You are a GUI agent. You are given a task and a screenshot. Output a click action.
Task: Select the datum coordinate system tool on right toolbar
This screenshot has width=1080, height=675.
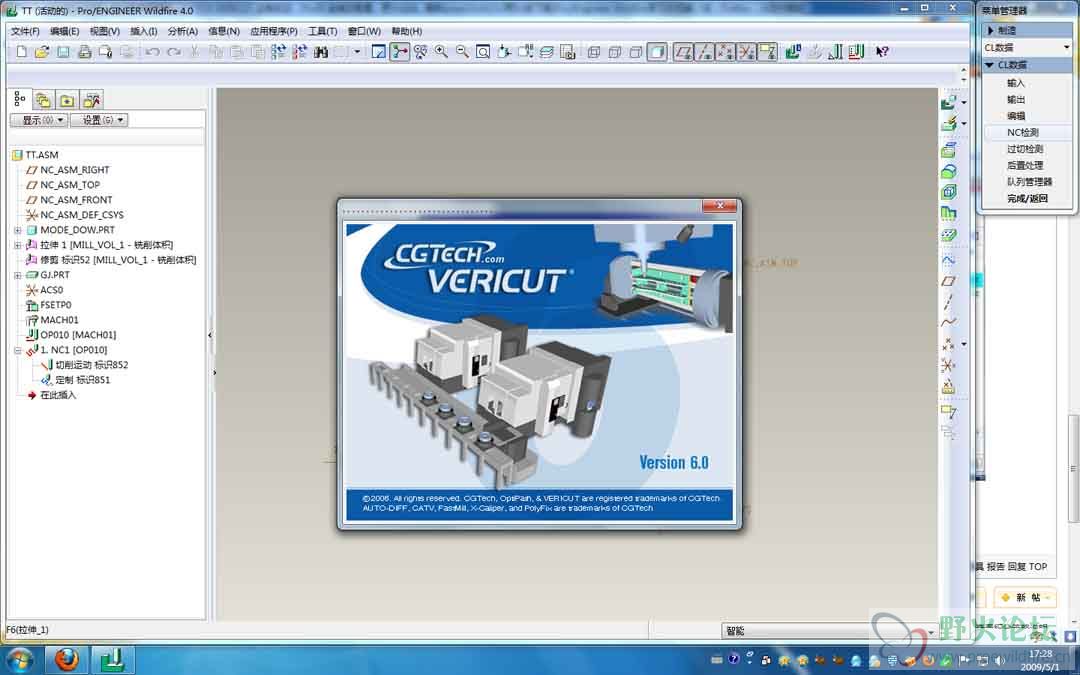[948, 365]
